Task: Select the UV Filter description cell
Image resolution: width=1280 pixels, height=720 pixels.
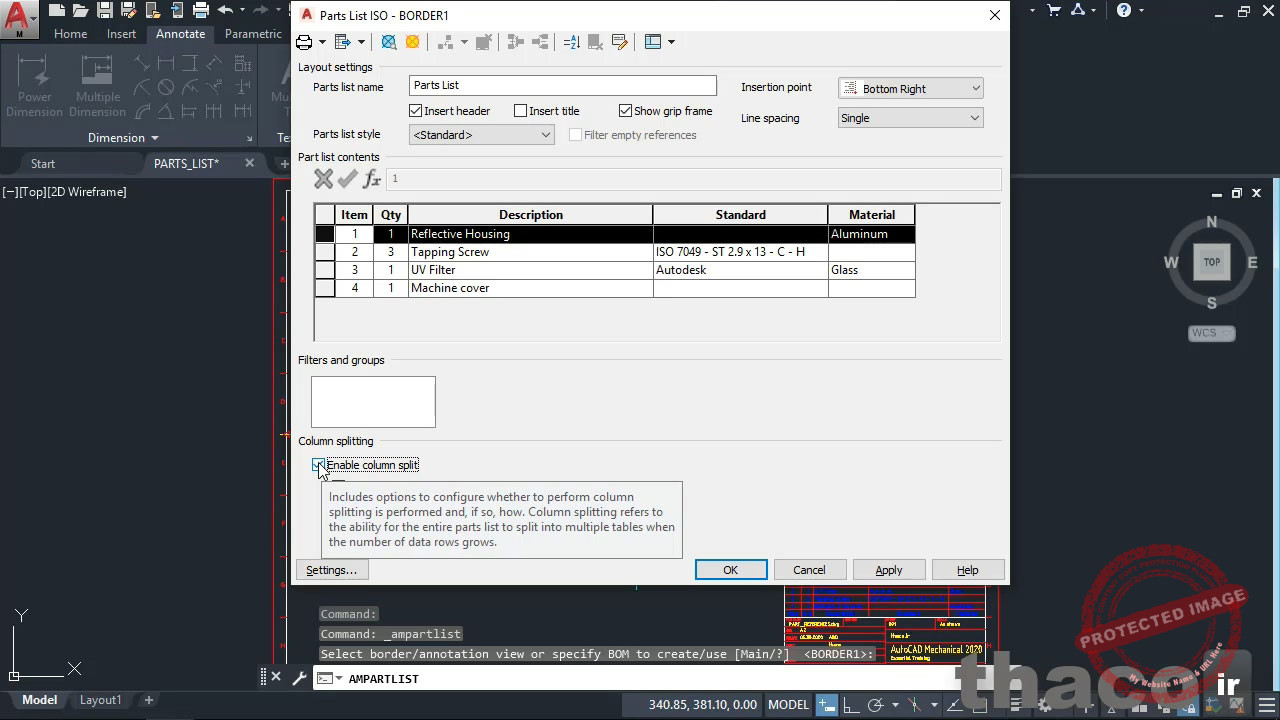Action: pyautogui.click(x=530, y=270)
